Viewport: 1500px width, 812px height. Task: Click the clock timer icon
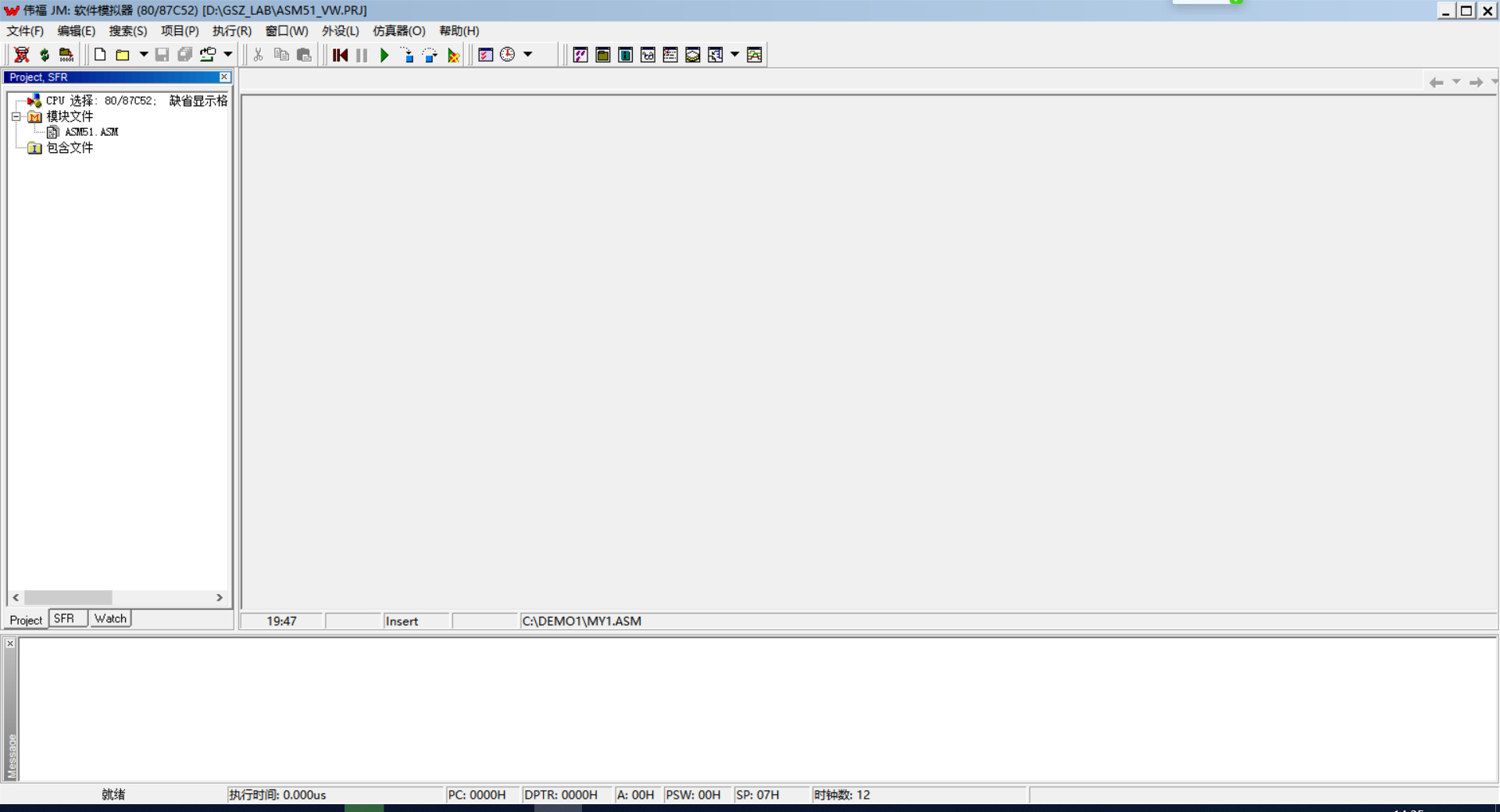[508, 55]
